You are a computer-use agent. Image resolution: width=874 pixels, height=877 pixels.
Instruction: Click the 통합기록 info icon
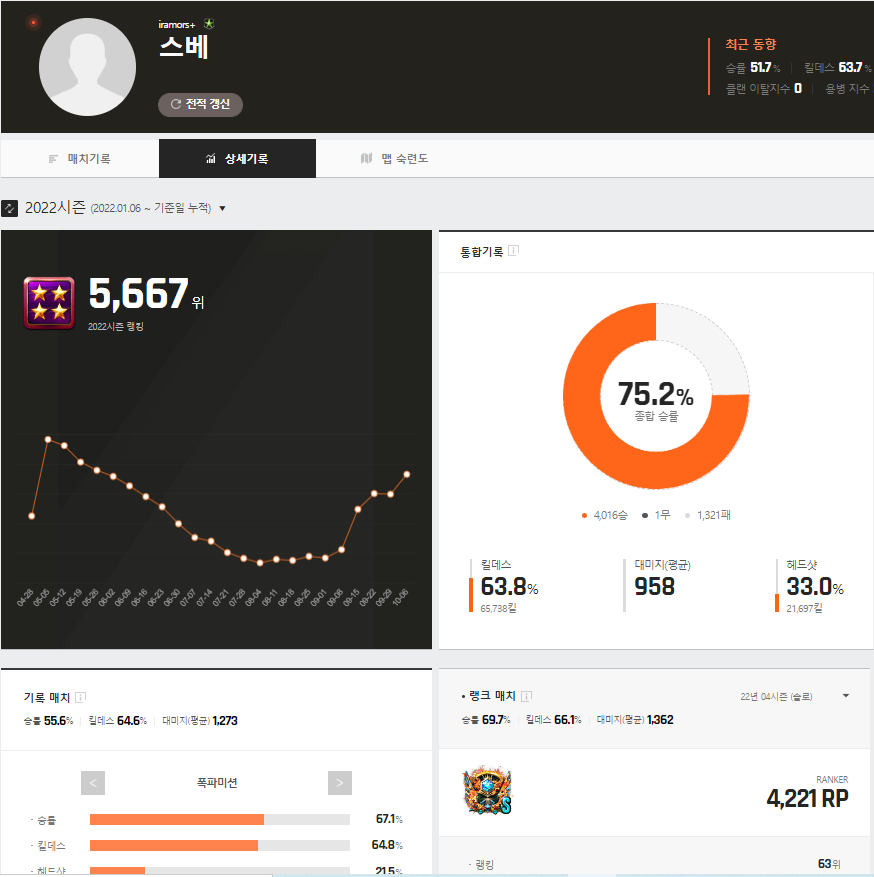point(514,251)
